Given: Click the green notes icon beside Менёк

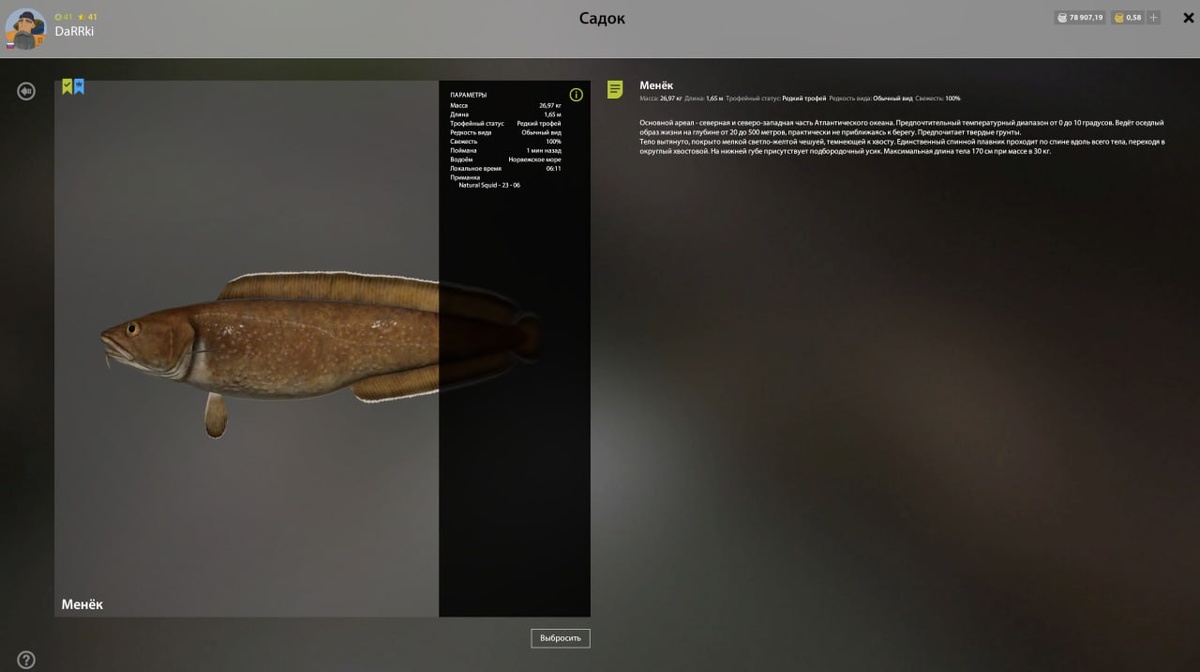Looking at the screenshot, I should click(615, 90).
